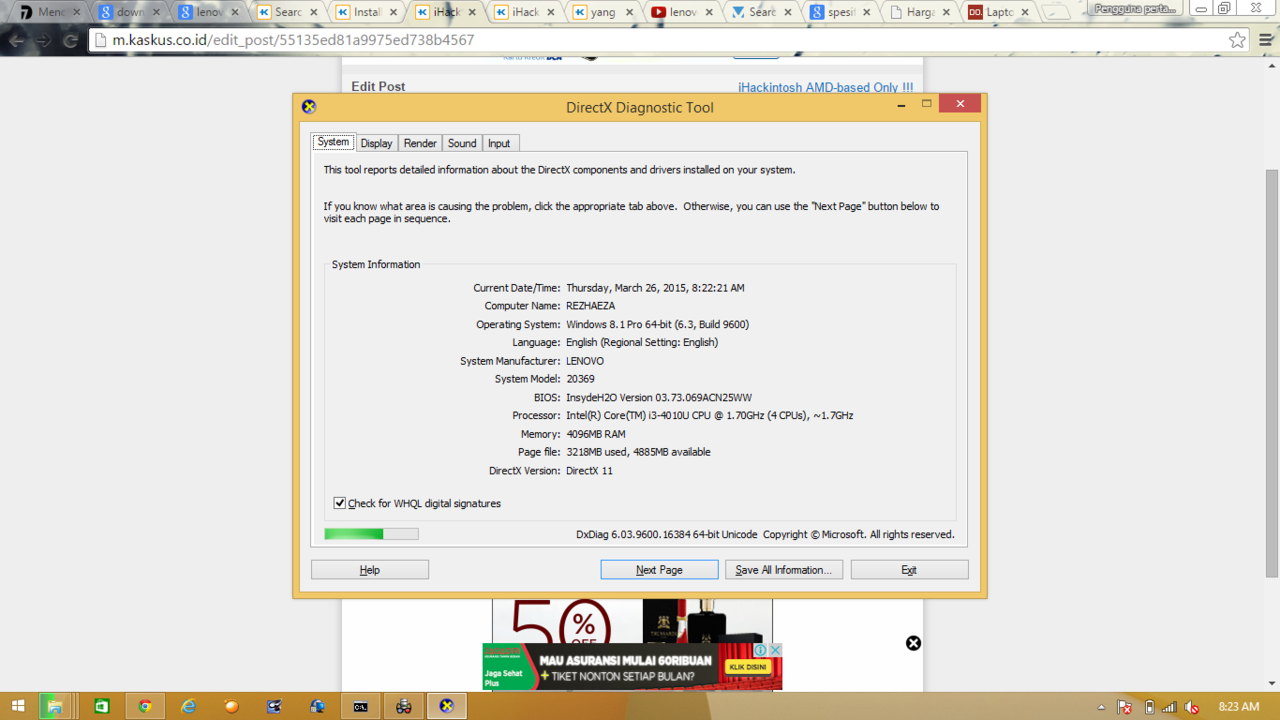
Task: Click the Next Page button
Action: coord(659,570)
